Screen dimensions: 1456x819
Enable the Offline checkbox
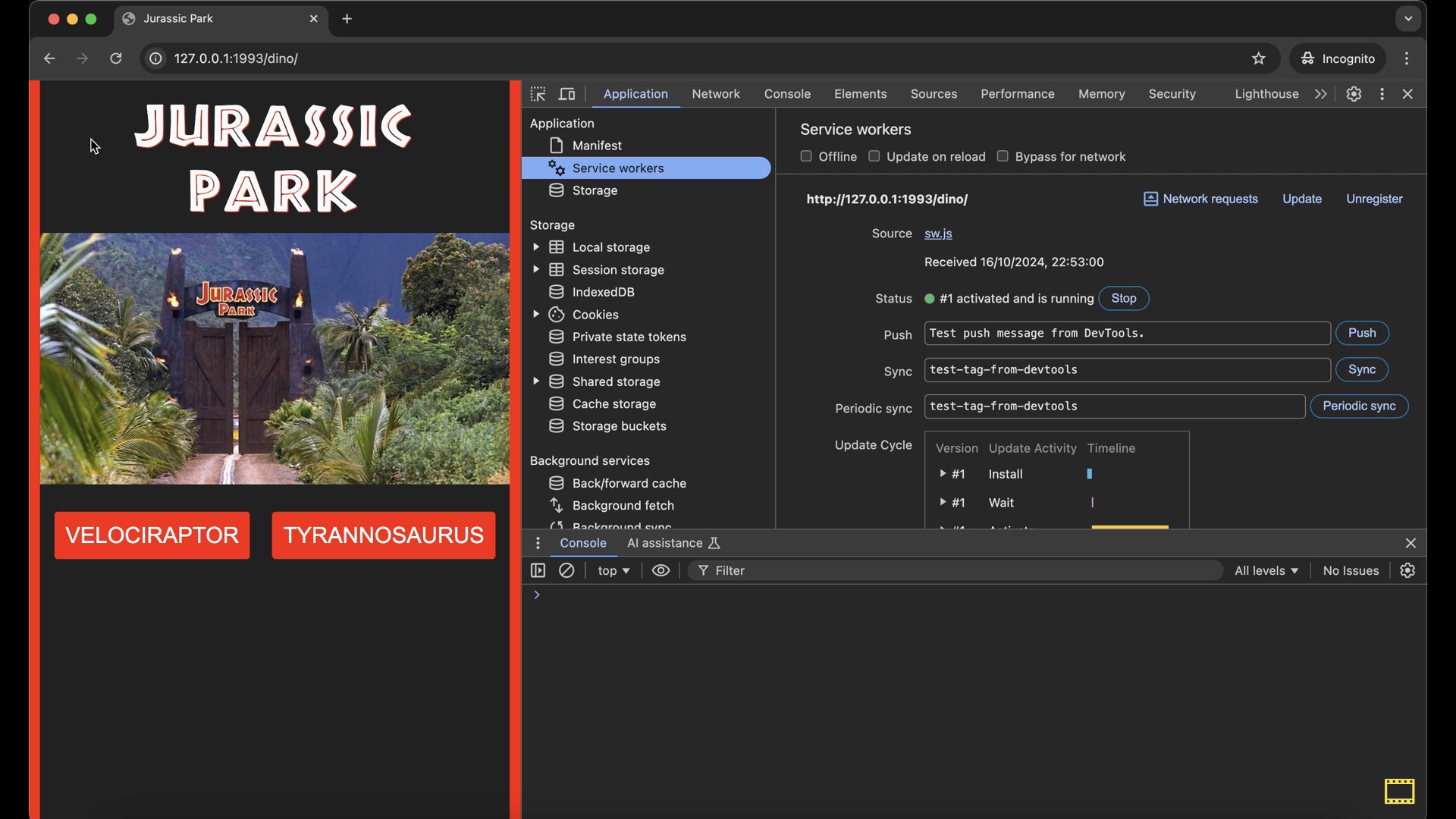(806, 156)
